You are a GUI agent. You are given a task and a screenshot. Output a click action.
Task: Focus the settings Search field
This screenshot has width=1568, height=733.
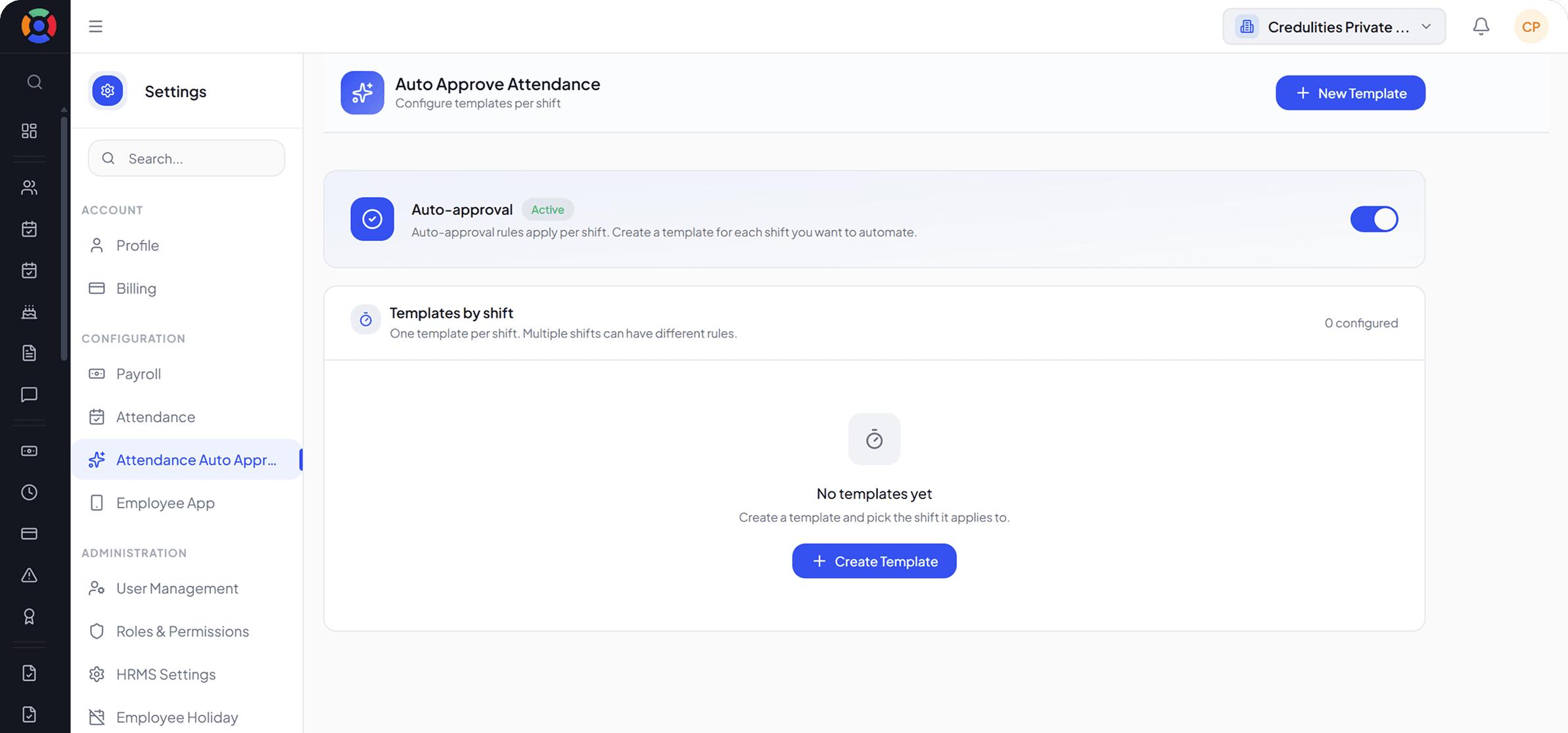click(x=187, y=158)
